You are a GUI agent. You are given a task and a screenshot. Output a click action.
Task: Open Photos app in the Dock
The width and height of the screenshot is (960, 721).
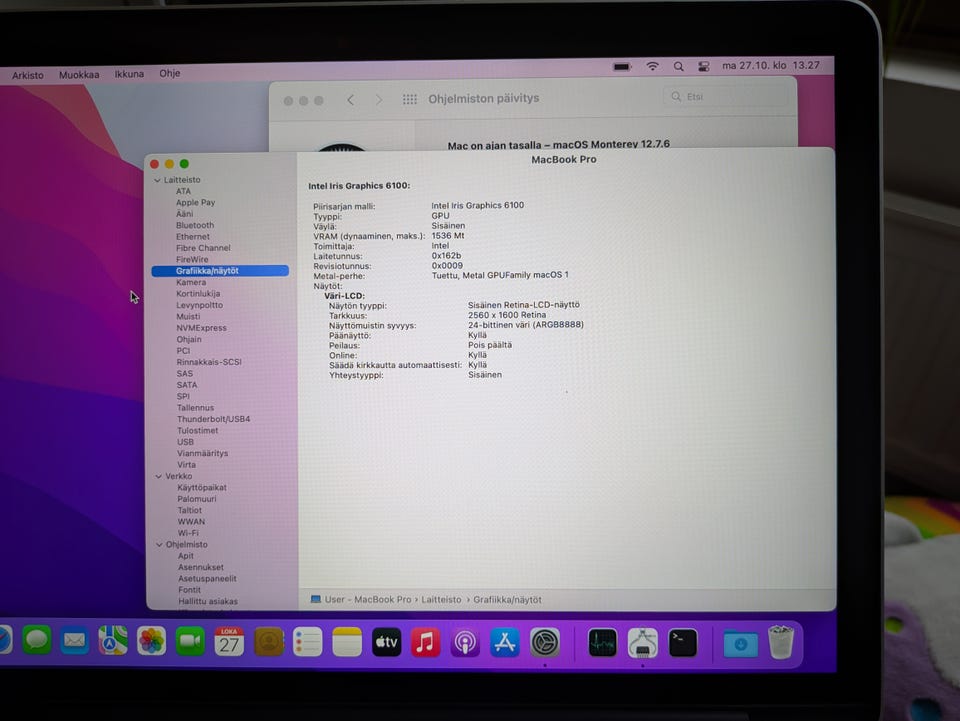(x=151, y=641)
